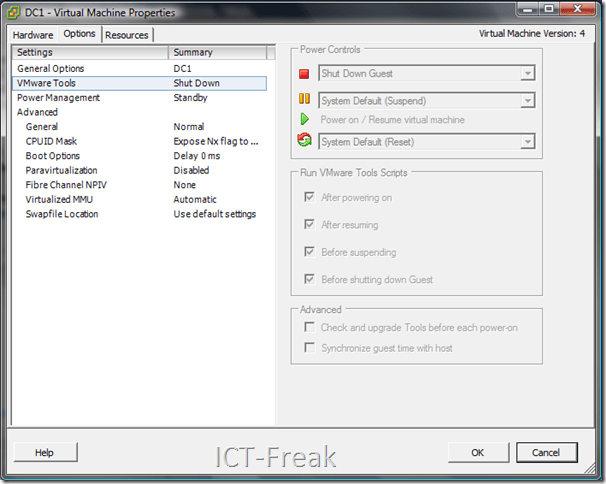Click the red stop power control icon

(305, 74)
